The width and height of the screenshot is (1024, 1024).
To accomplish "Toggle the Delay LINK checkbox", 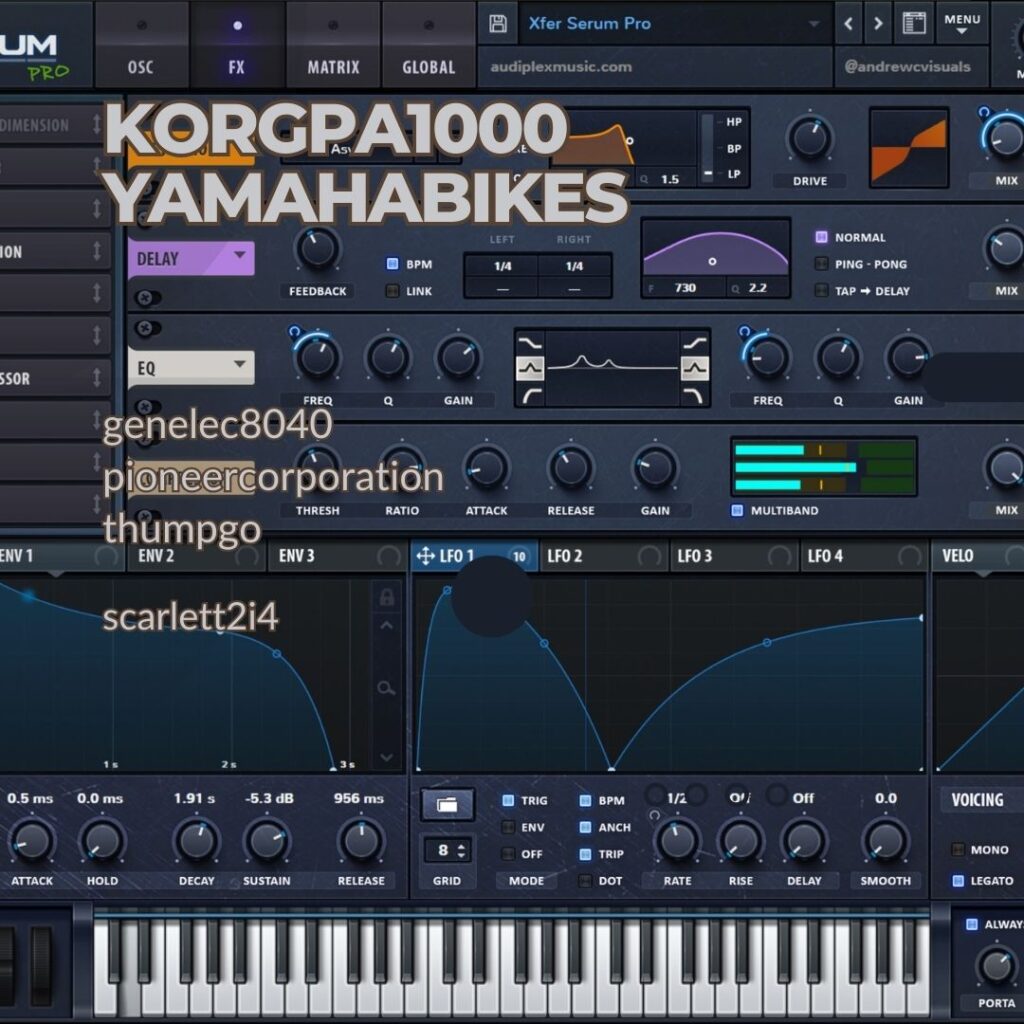I will coord(392,291).
